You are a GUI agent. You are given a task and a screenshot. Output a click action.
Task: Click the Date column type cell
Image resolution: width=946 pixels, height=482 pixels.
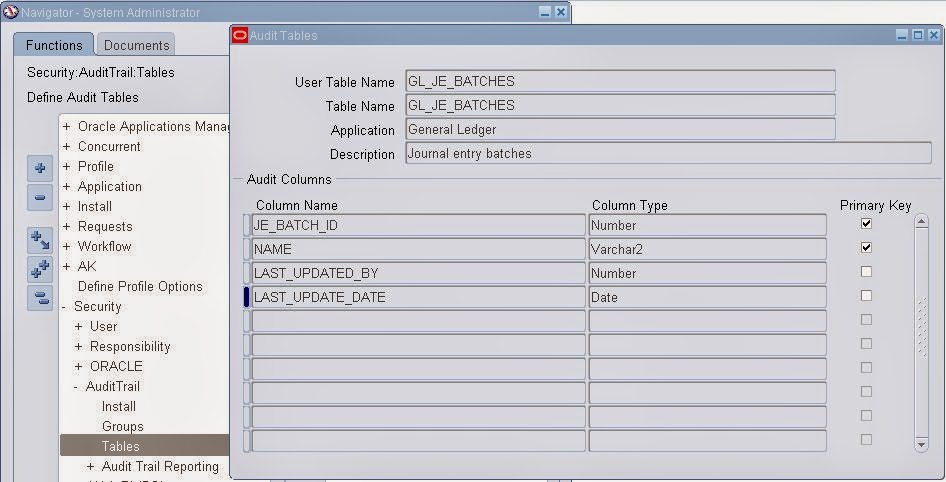[708, 297]
